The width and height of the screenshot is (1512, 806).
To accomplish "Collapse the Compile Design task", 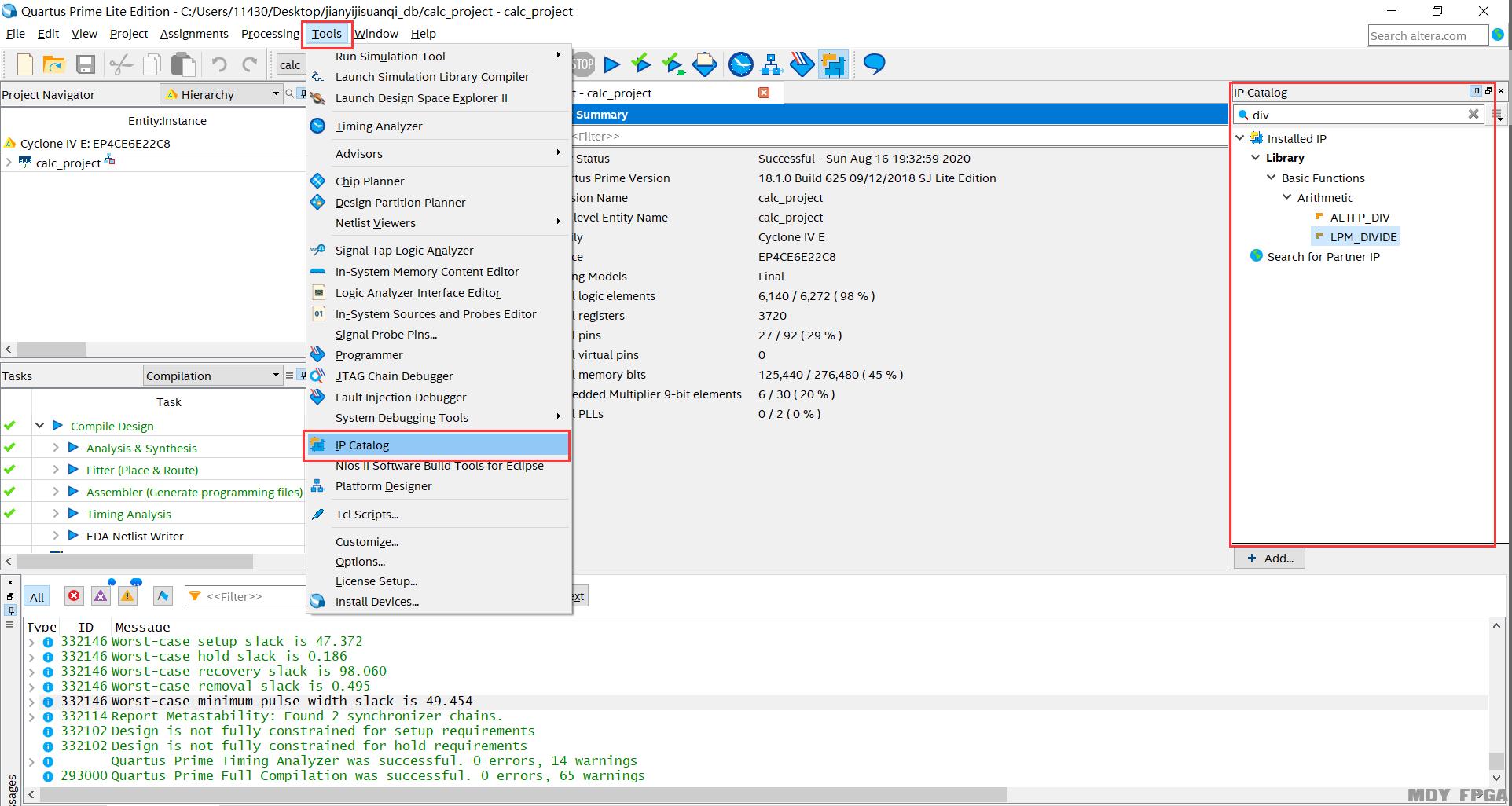I will [x=39, y=426].
